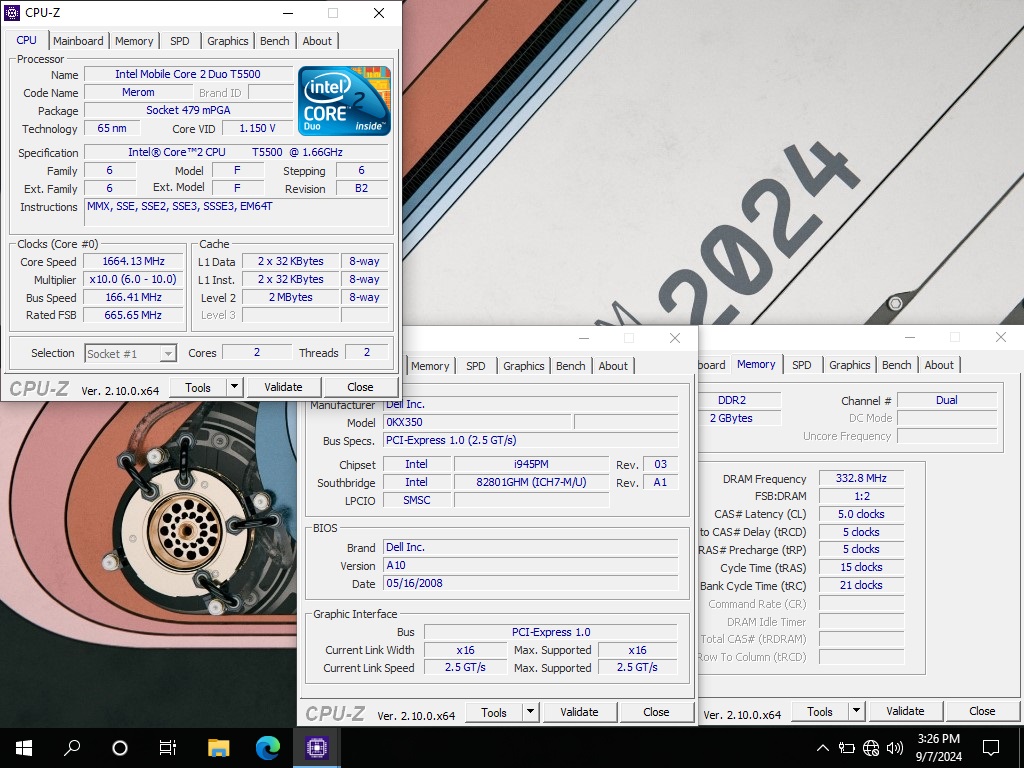Viewport: 1024px width, 768px height.
Task: Click Tools button in the Memory window
Action: coord(820,711)
